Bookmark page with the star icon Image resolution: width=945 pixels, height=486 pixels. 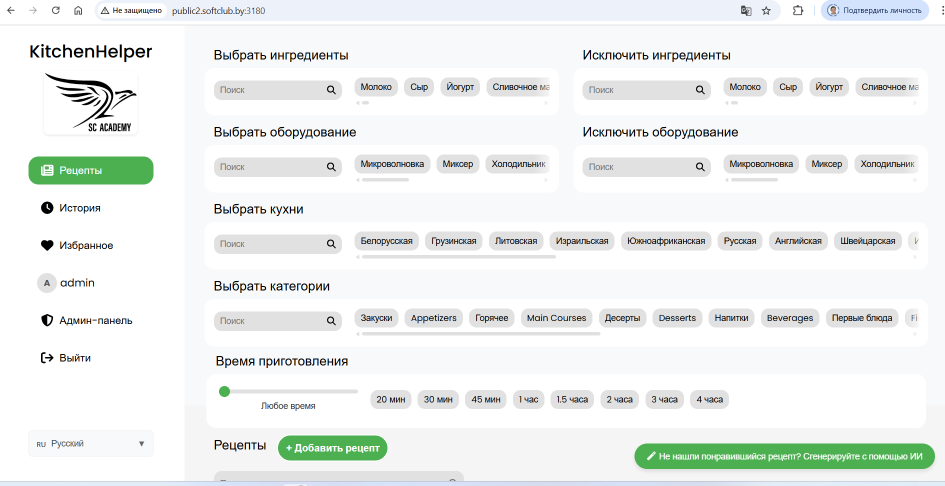[767, 10]
